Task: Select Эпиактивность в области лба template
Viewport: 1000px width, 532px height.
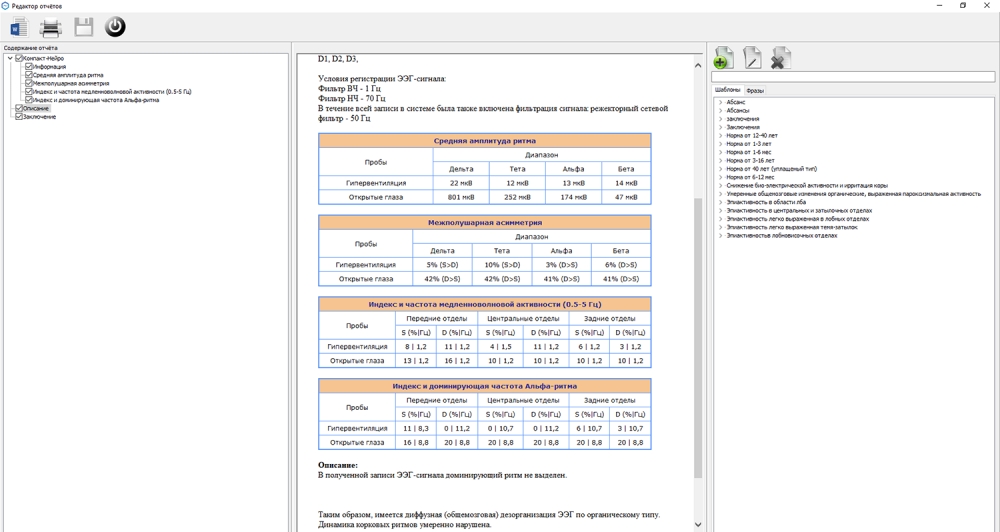Action: click(766, 202)
